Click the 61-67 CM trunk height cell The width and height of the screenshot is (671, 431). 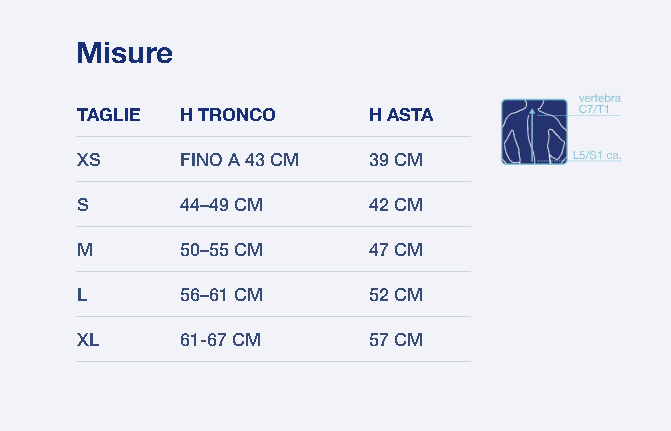[x=220, y=340]
